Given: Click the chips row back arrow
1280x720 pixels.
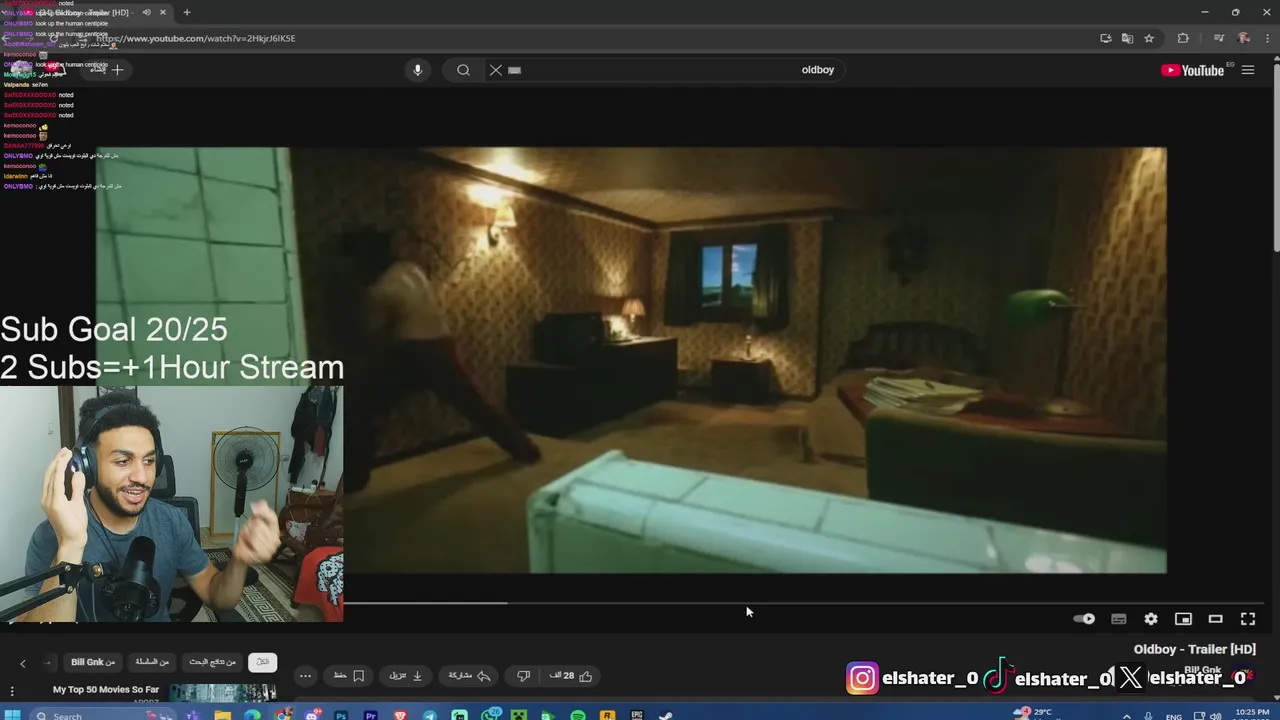Looking at the screenshot, I should click(x=23, y=663).
